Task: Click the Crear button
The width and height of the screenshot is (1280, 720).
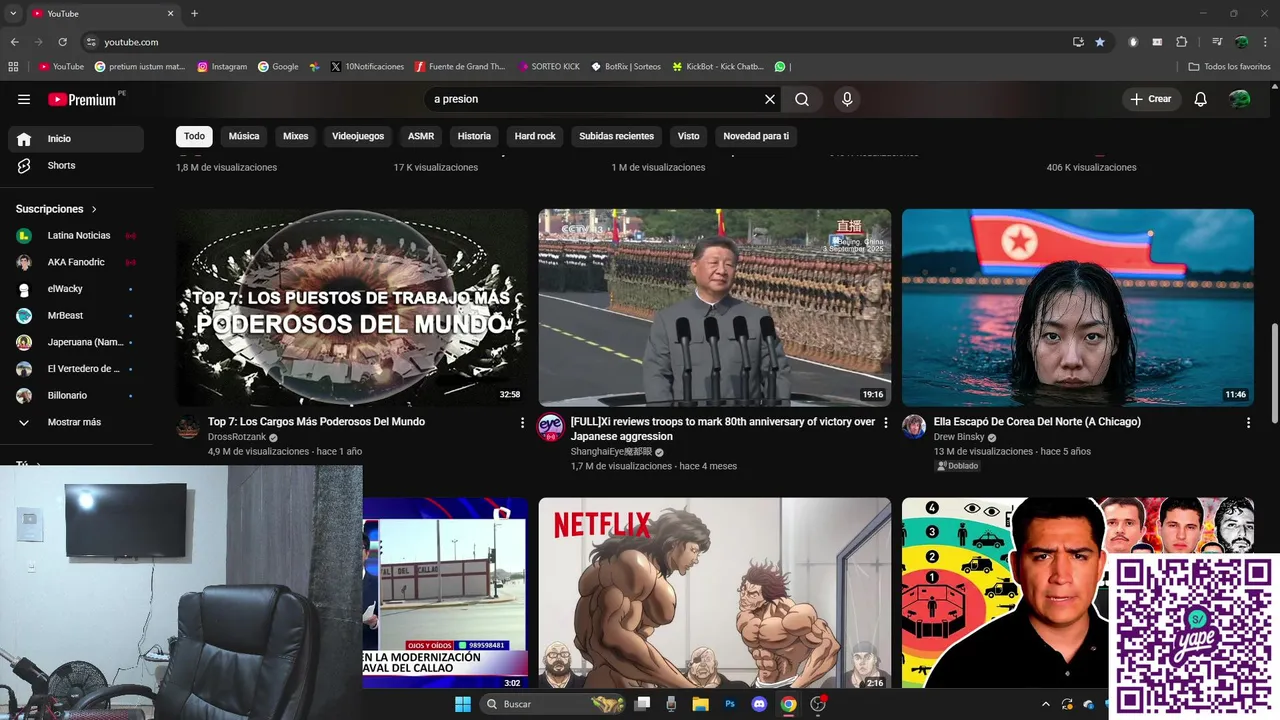Action: coord(1151,99)
